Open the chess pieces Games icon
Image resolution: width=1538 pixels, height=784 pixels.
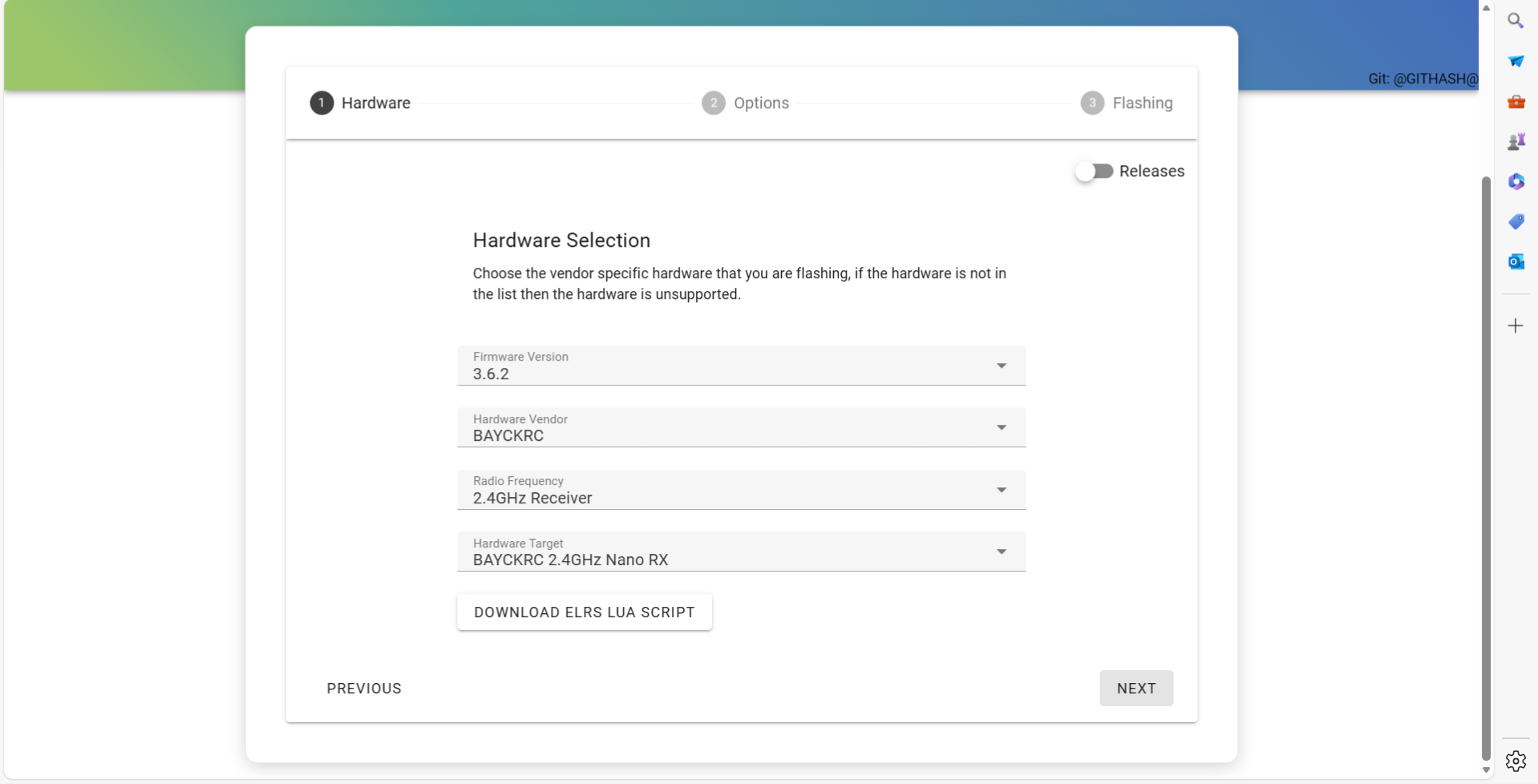tap(1515, 142)
